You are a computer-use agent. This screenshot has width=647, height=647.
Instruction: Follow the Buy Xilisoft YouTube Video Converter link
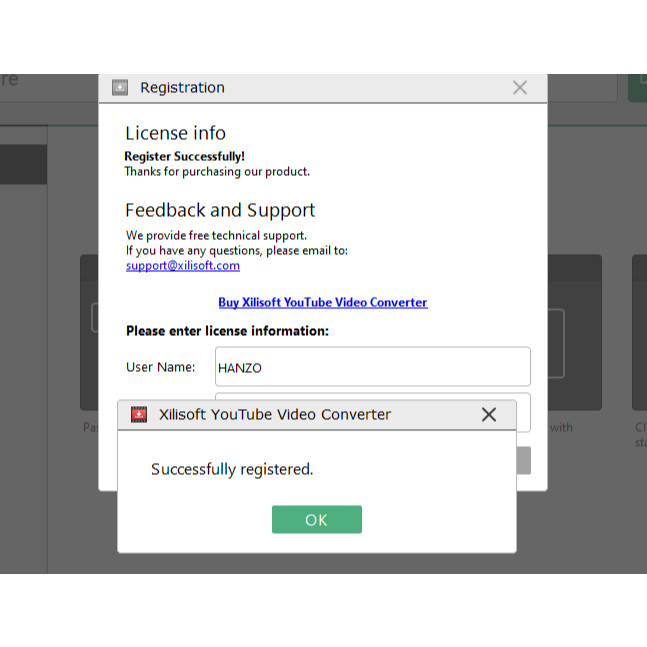[322, 302]
